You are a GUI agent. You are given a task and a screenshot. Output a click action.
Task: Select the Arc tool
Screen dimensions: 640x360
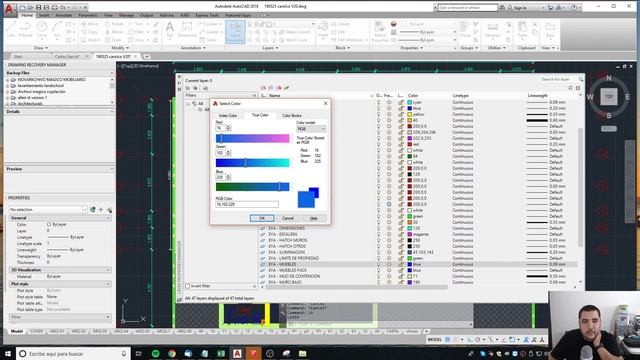pos(57,29)
